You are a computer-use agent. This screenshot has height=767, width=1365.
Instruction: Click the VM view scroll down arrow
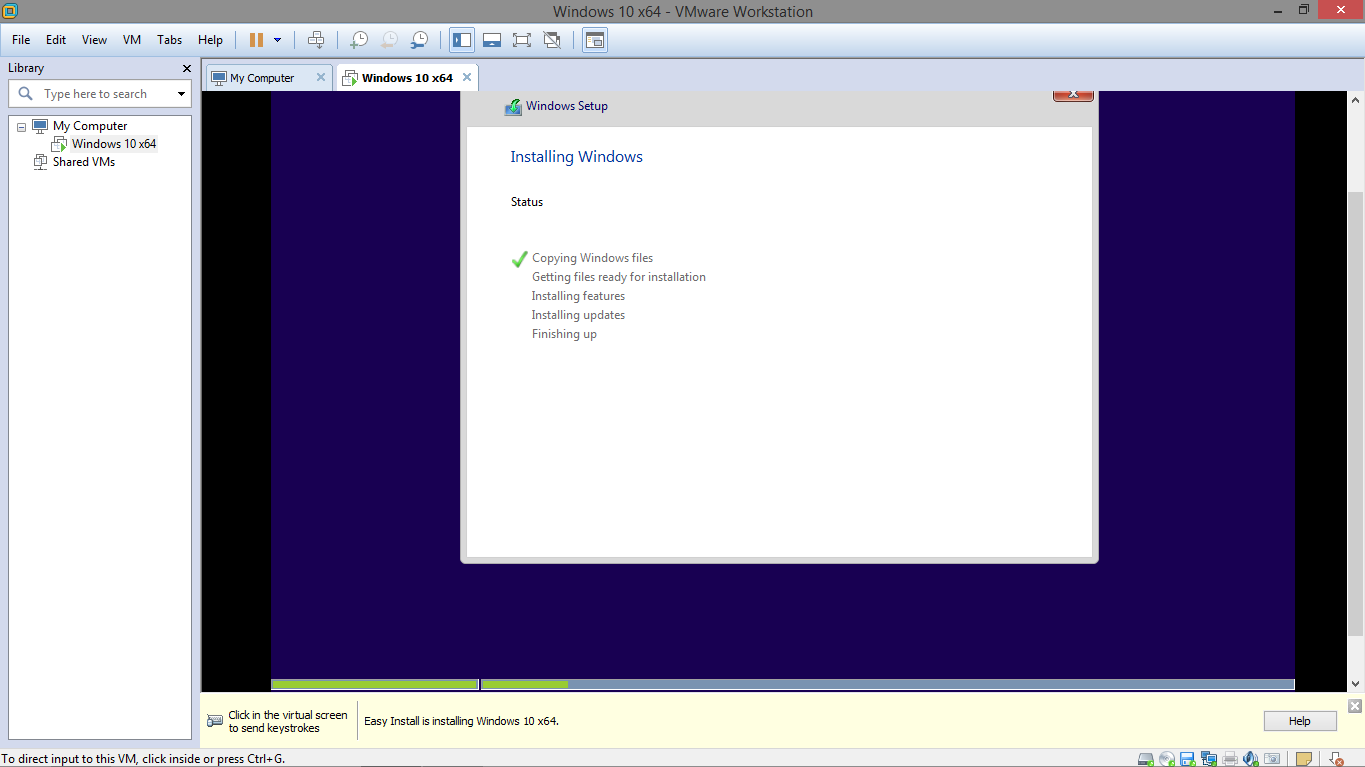pyautogui.click(x=1356, y=684)
